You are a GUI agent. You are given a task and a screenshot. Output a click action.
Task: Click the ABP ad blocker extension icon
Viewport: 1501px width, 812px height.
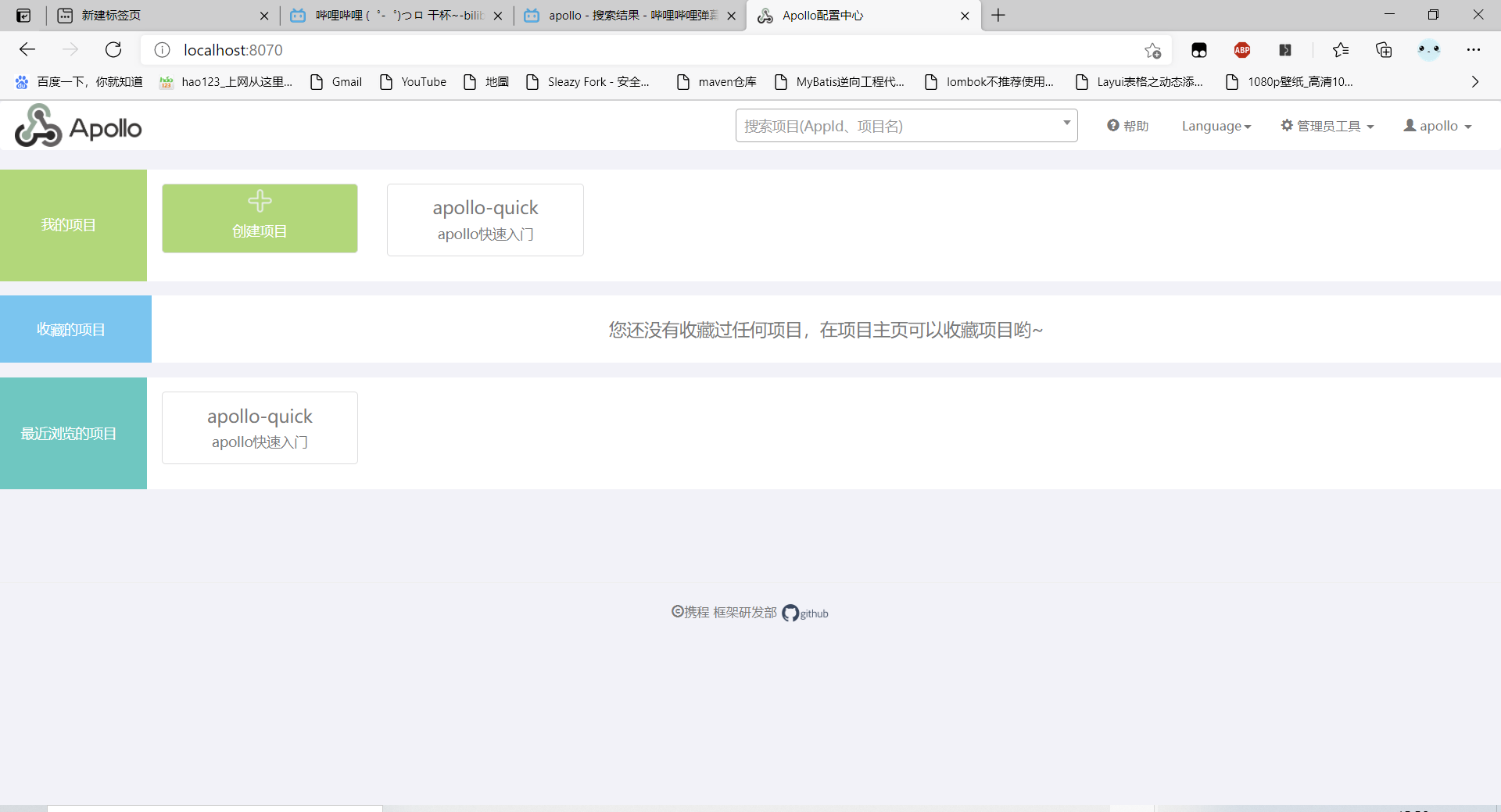[x=1242, y=49]
